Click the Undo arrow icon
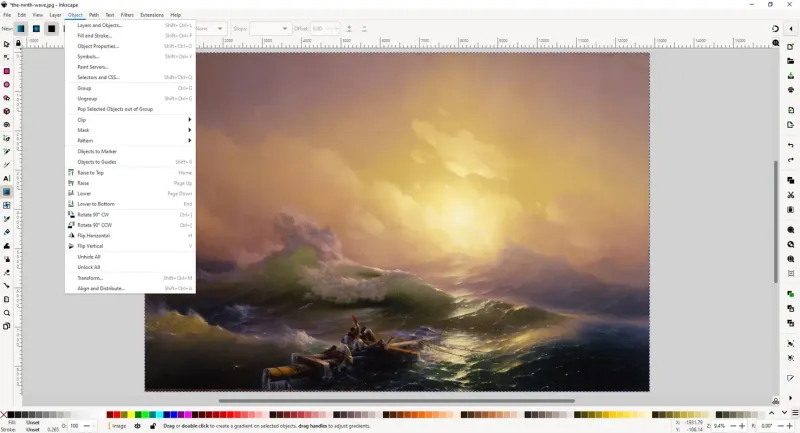 790,145
